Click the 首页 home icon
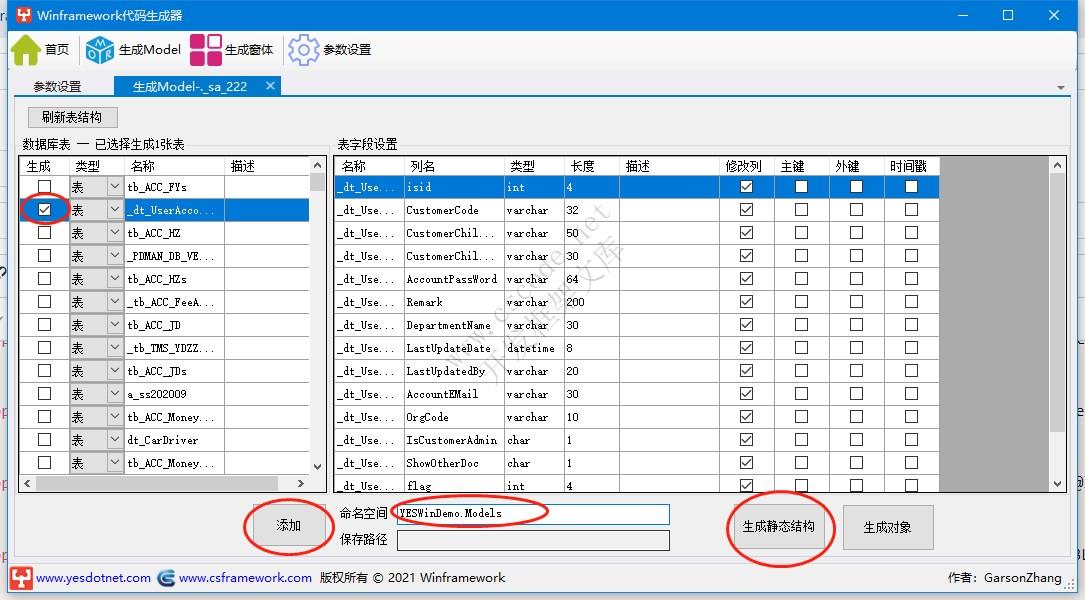The image size is (1085, 600). tap(22, 49)
